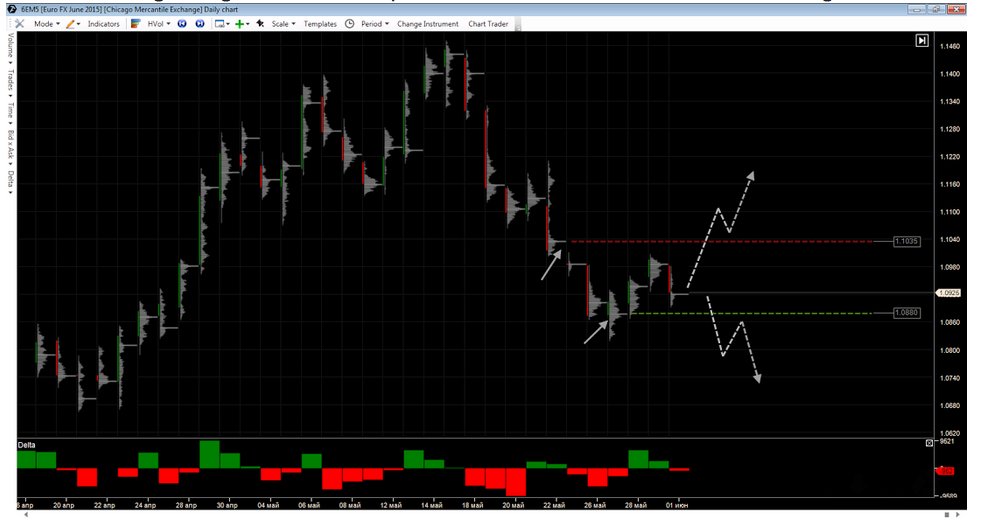Click the red delta value marker on scale
983x519 pixels.
tap(945, 471)
